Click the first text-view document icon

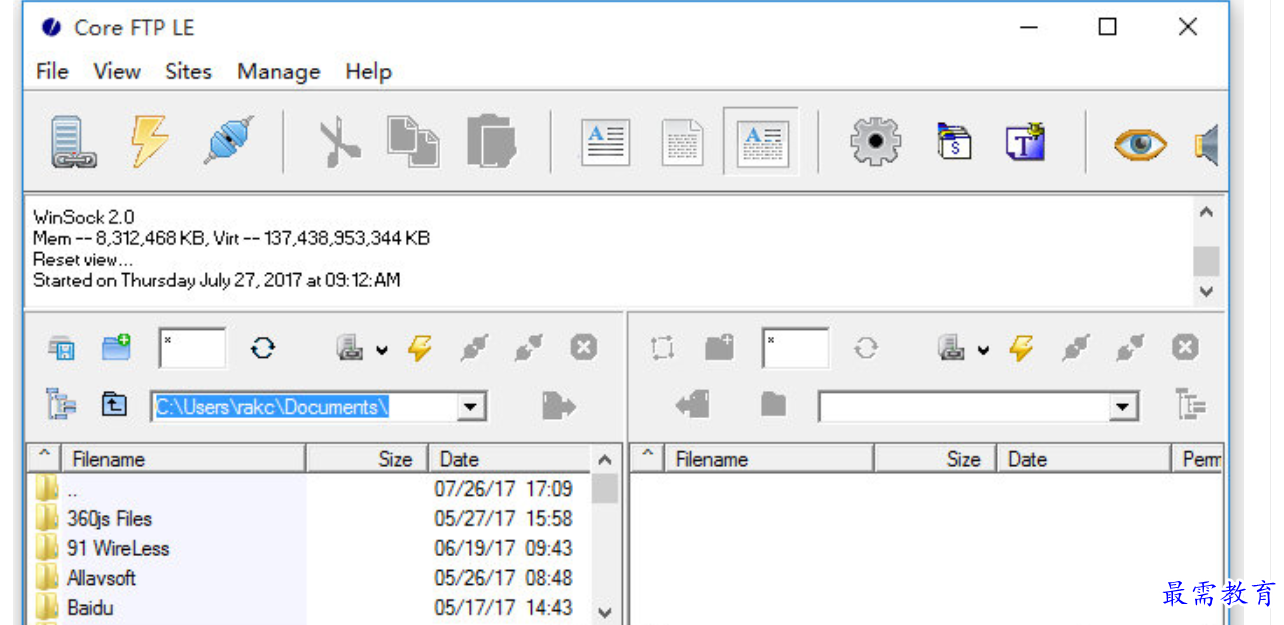click(606, 143)
